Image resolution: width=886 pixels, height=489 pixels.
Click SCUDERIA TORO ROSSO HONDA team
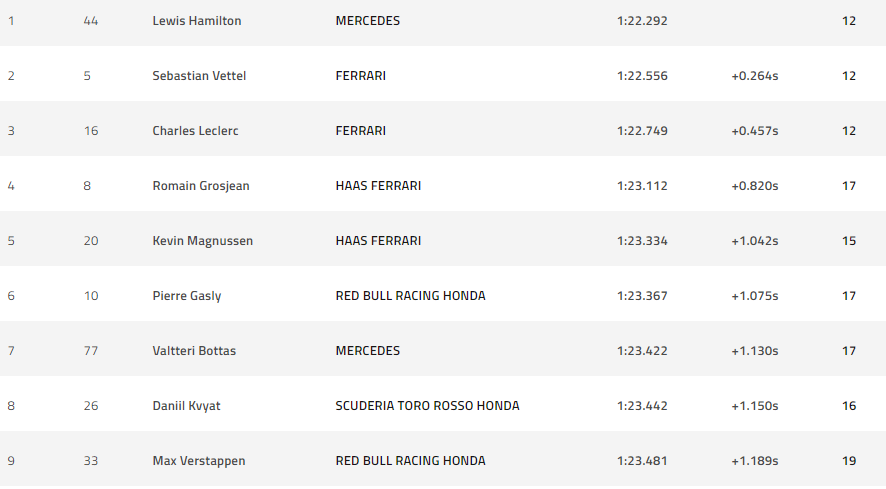coord(427,406)
